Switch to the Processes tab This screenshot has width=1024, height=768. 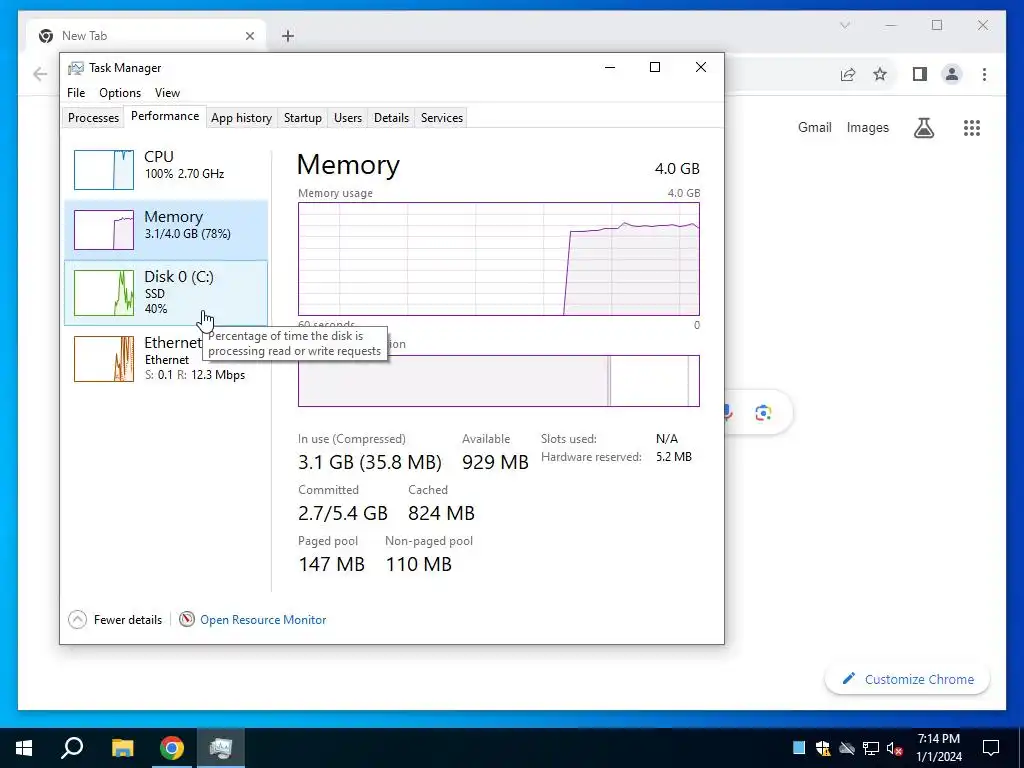pos(93,118)
